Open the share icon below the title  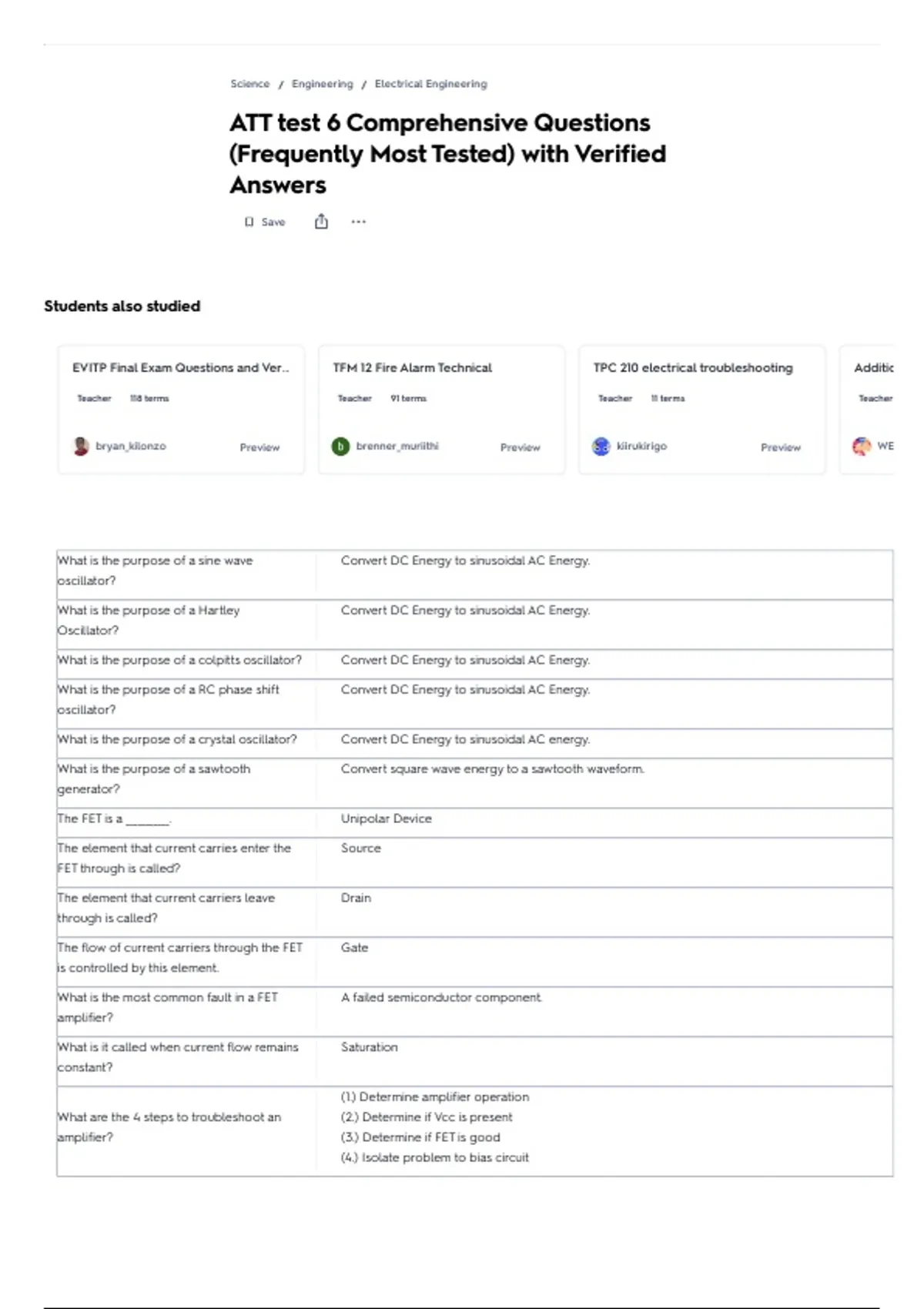(321, 222)
